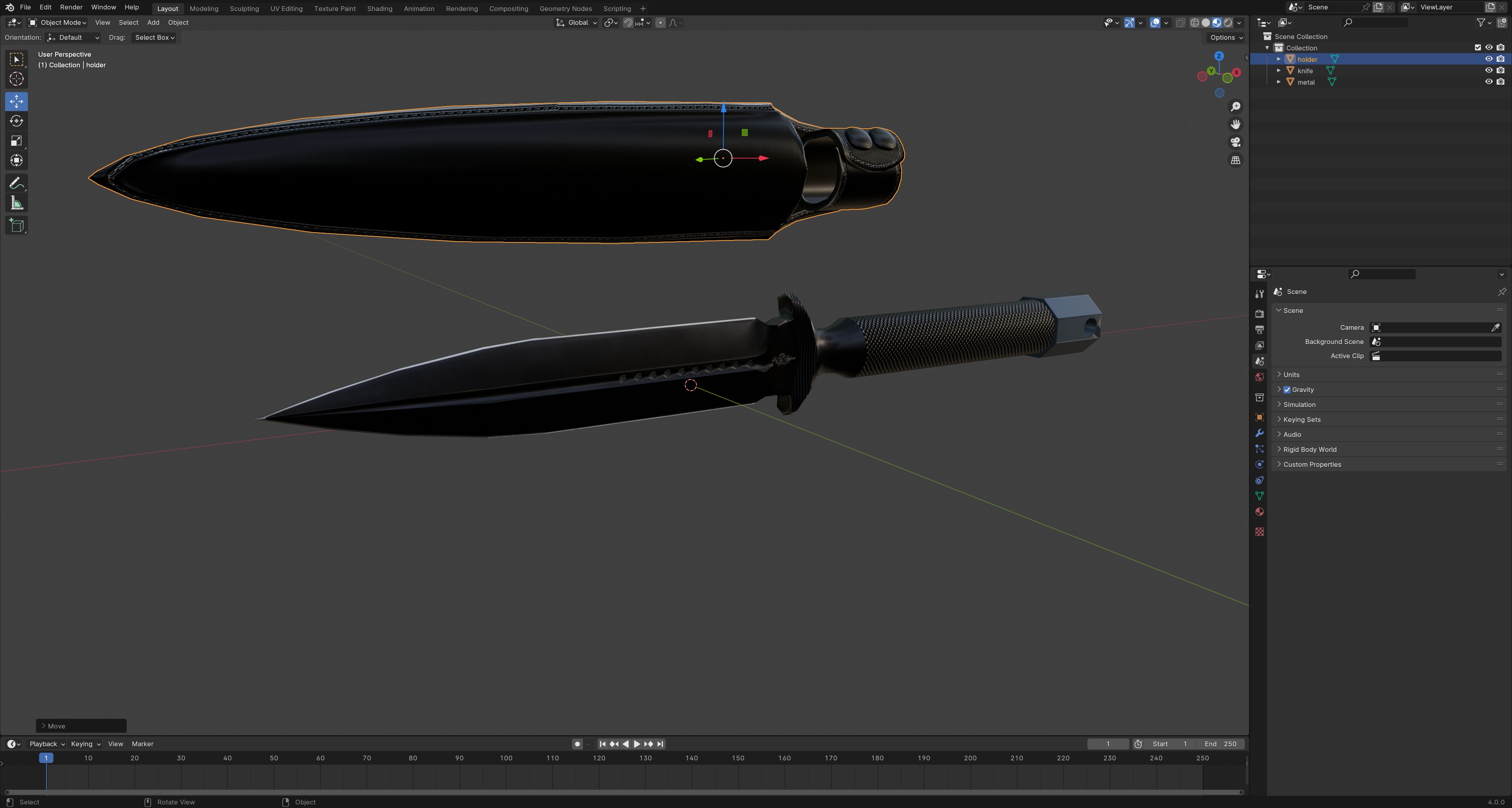
Task: Switch to the Geometry Nodes workspace tab
Action: pos(565,8)
